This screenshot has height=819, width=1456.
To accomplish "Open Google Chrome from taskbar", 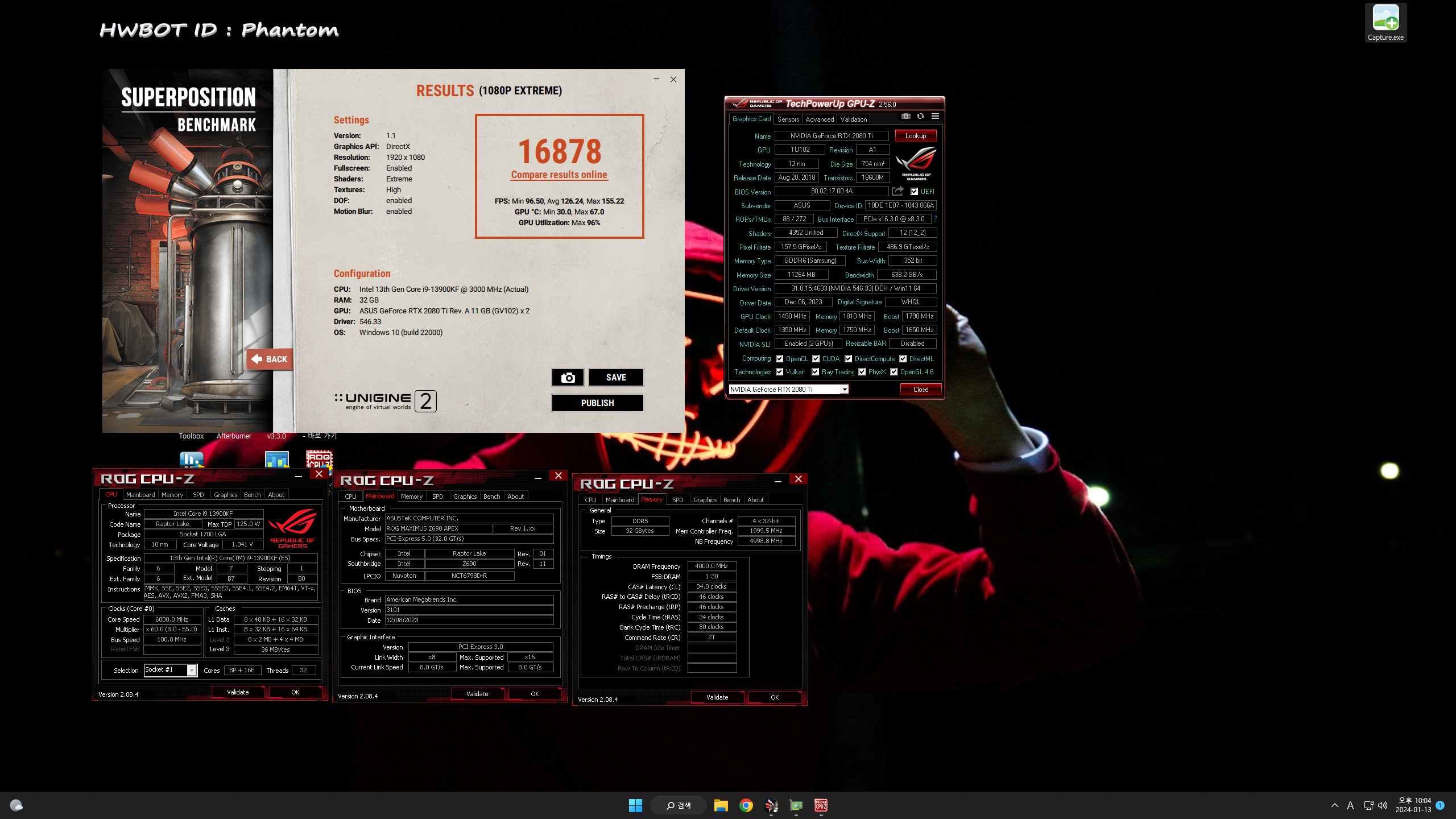I will 746,805.
